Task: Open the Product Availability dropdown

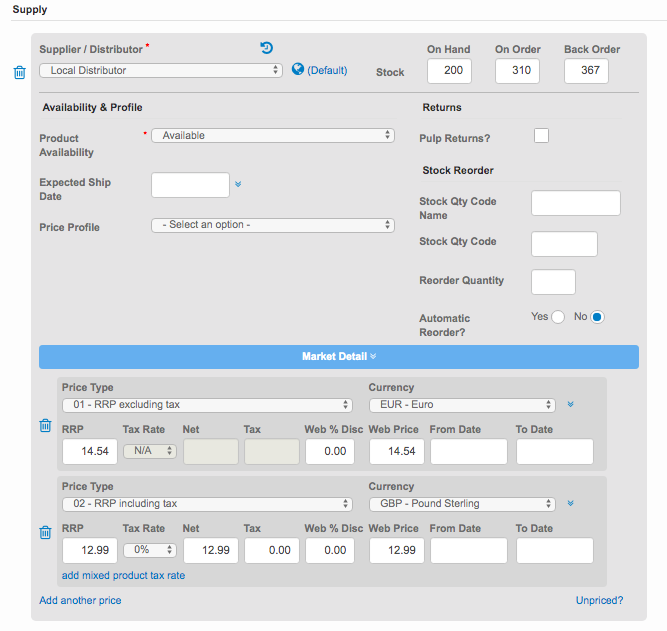Action: (273, 136)
